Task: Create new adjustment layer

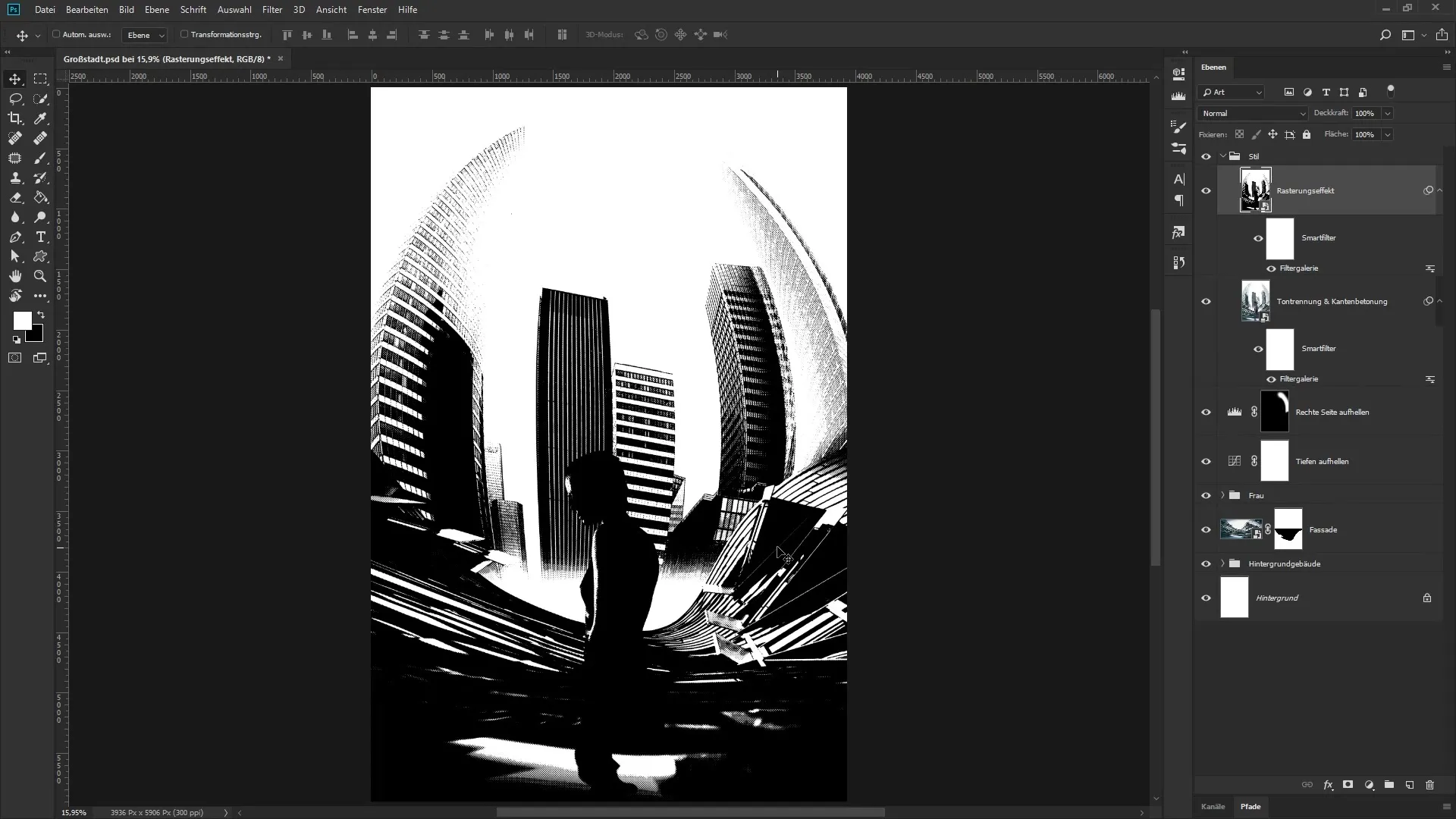Action: coord(1369,785)
